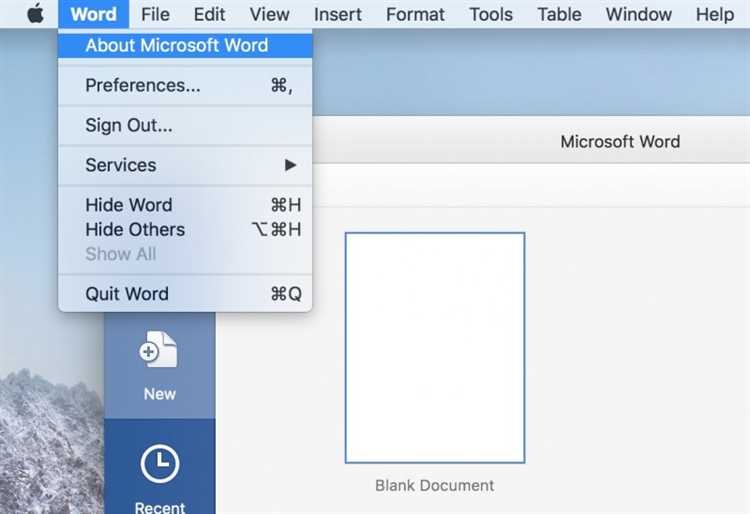Select the Blank Document thumbnail
750x514 pixels.
coord(435,348)
